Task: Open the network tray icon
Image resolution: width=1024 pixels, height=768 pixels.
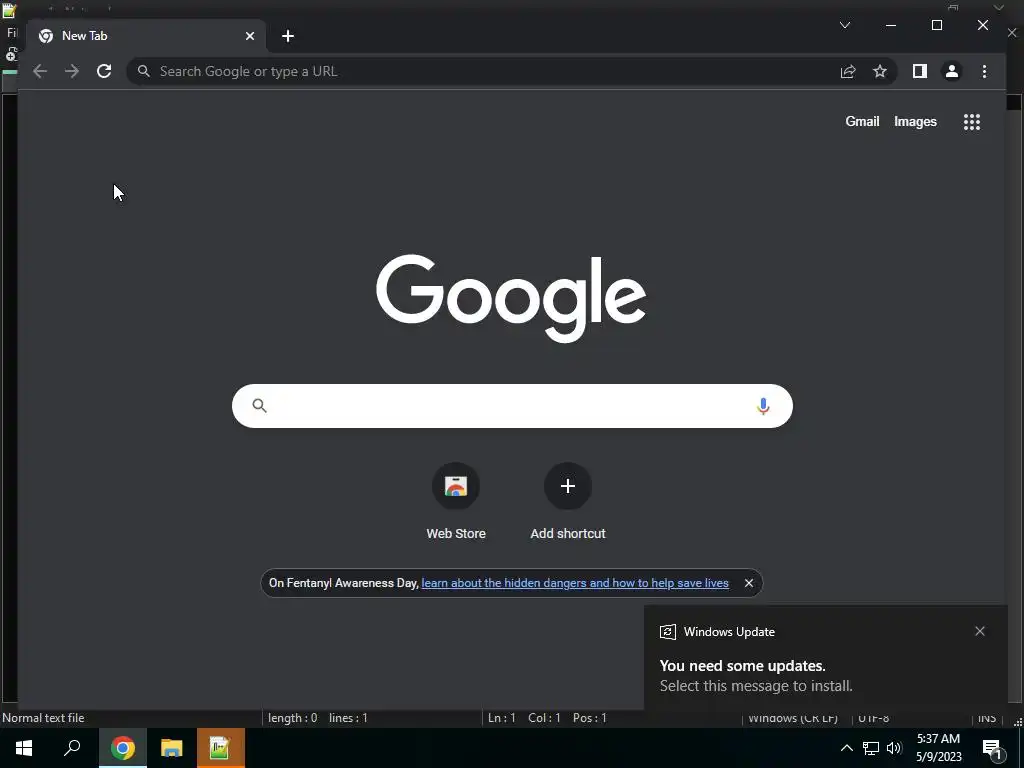Action: [x=871, y=748]
